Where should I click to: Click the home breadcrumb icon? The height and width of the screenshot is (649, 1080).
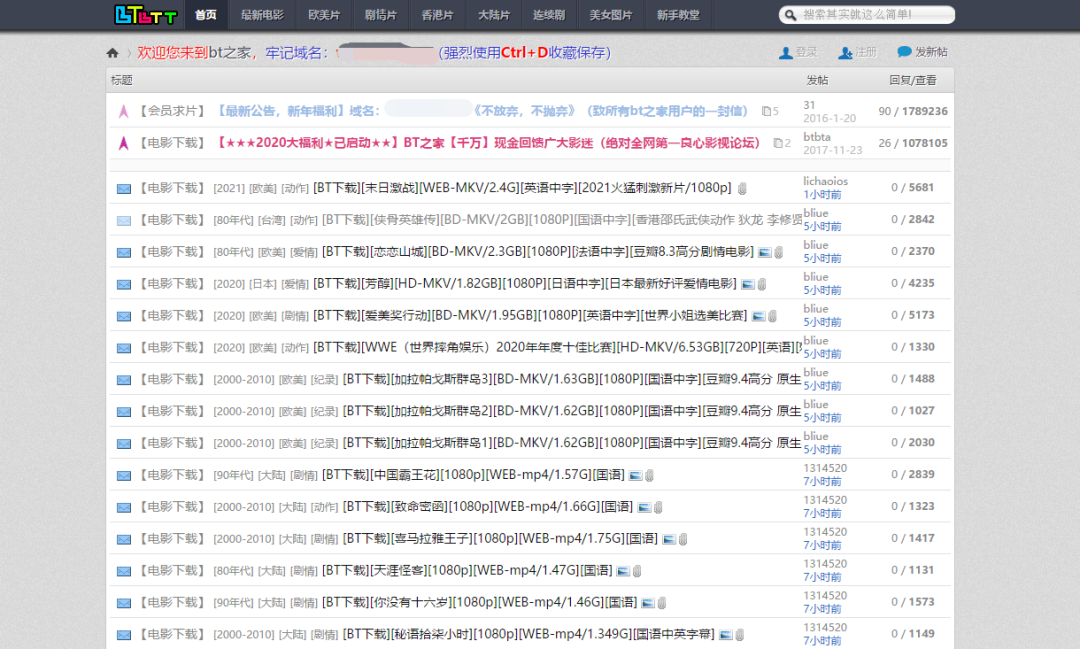112,53
